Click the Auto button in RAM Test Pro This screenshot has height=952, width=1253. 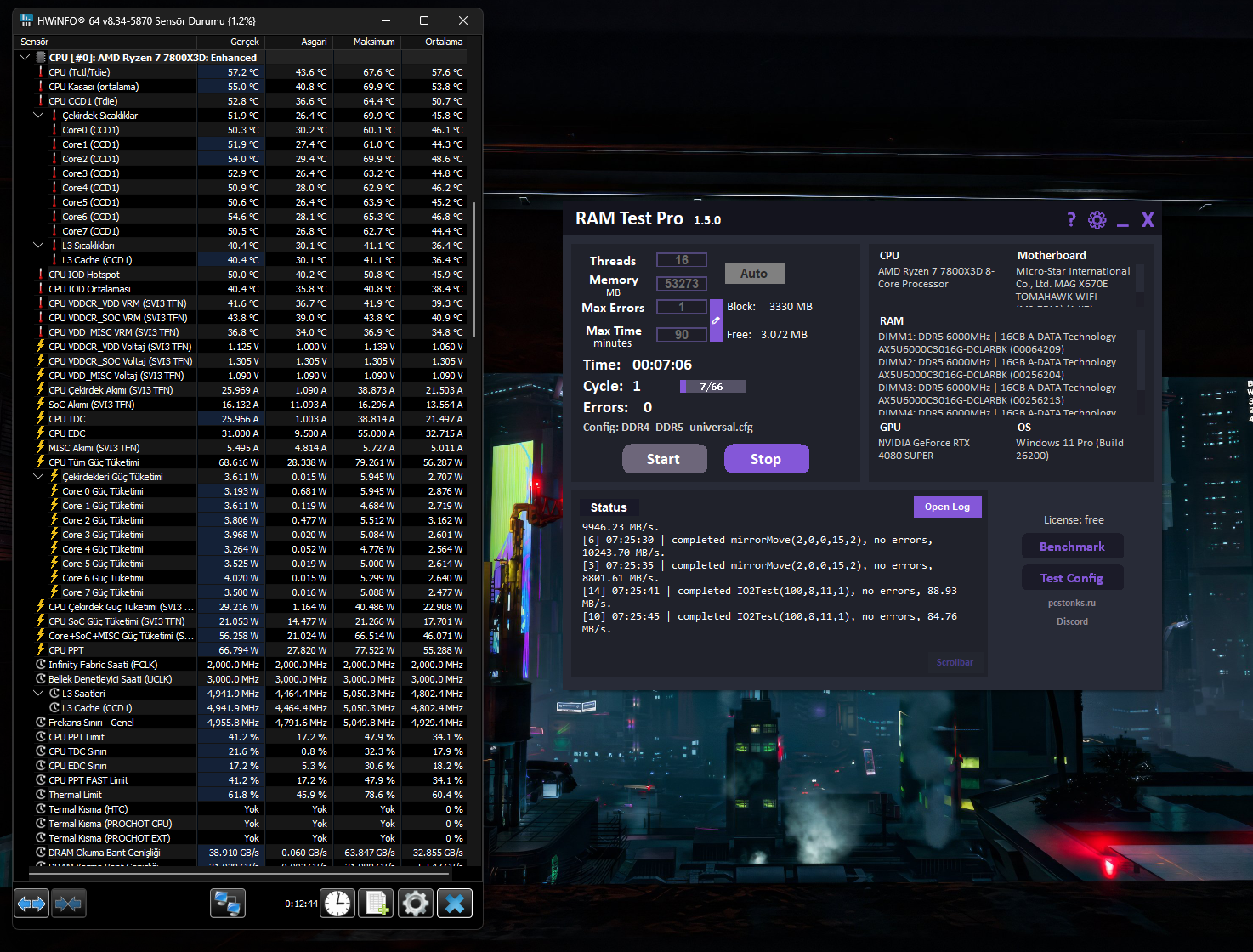click(x=754, y=273)
